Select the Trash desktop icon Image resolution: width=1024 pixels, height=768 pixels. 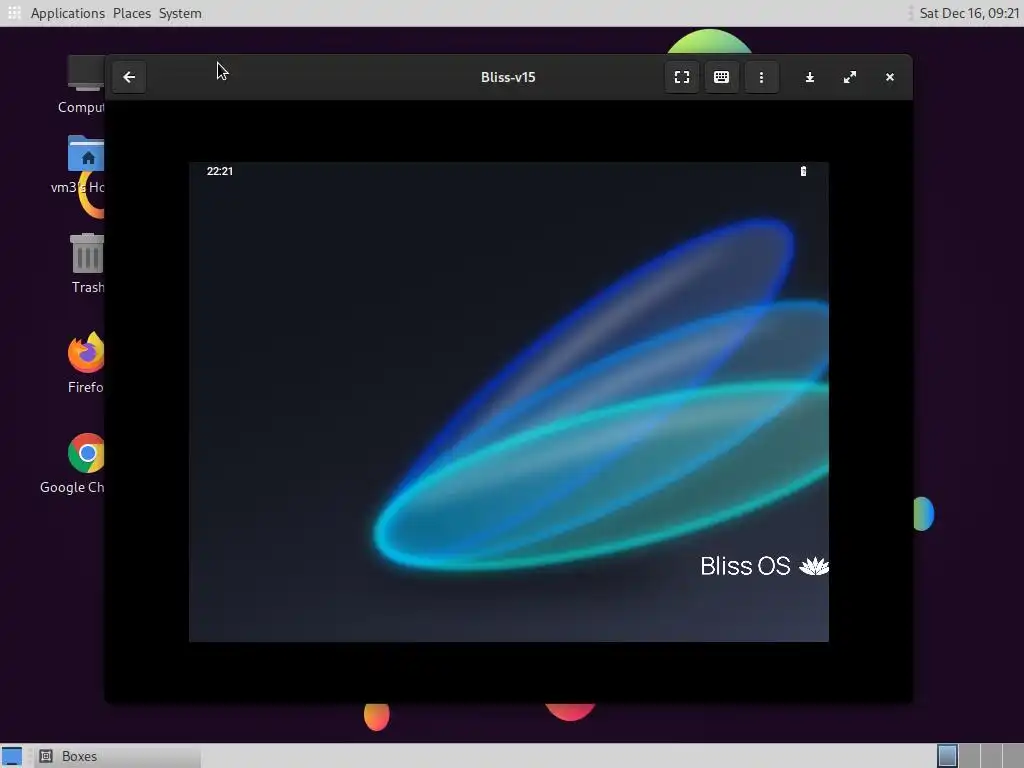(87, 264)
